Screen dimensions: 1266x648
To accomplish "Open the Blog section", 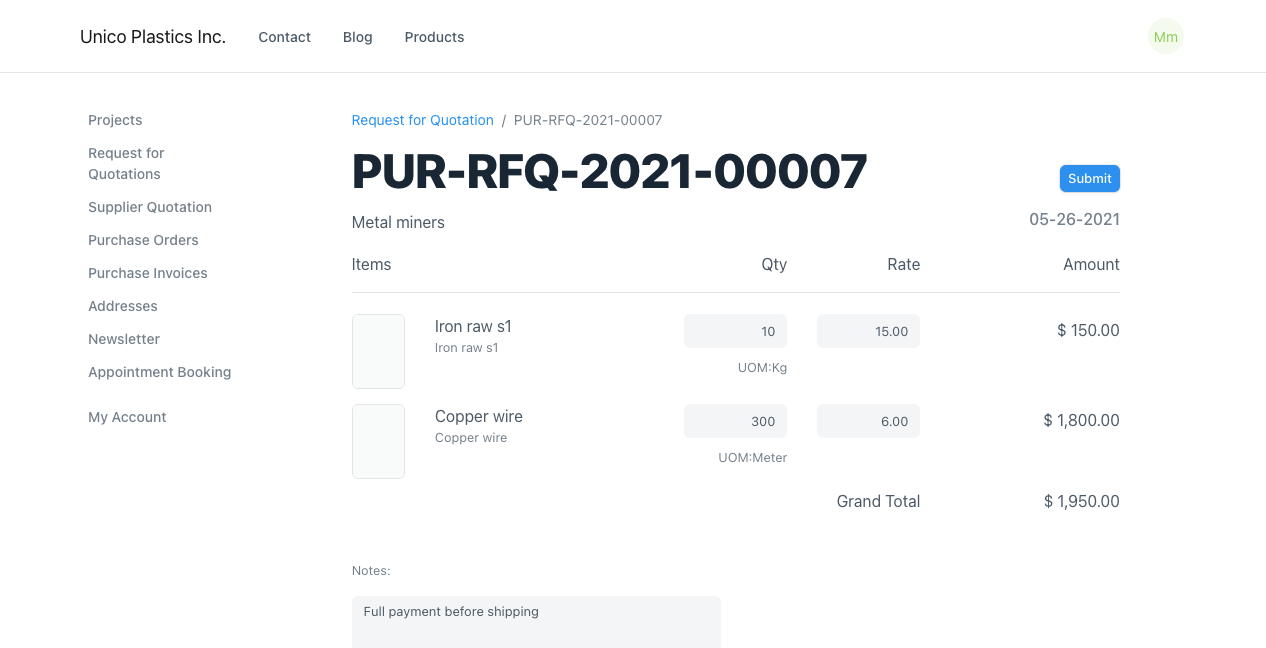I will tap(357, 37).
